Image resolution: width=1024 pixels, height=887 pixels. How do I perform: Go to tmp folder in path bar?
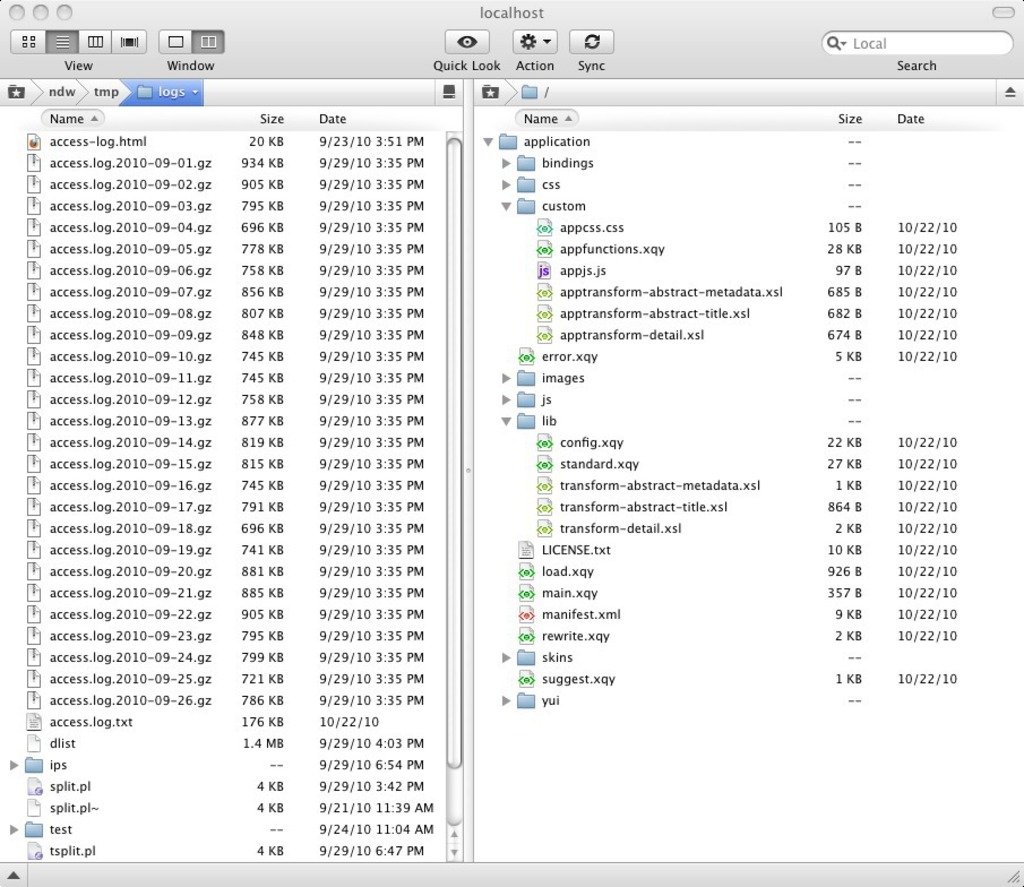[x=106, y=92]
